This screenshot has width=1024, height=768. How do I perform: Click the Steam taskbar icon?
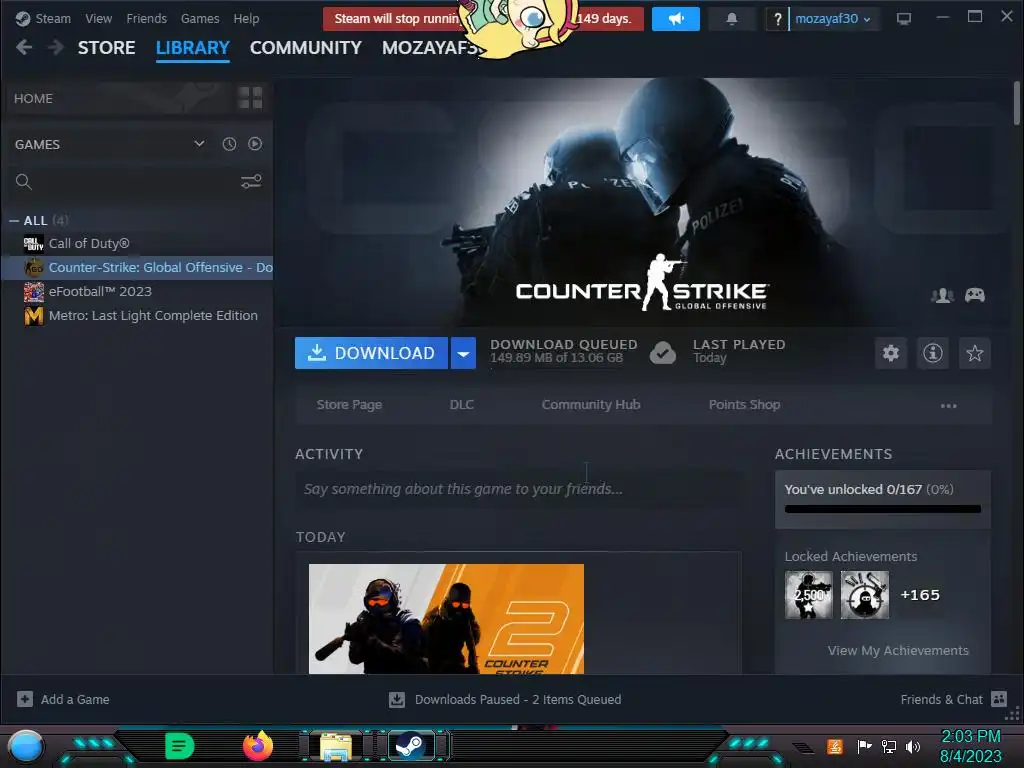[411, 746]
